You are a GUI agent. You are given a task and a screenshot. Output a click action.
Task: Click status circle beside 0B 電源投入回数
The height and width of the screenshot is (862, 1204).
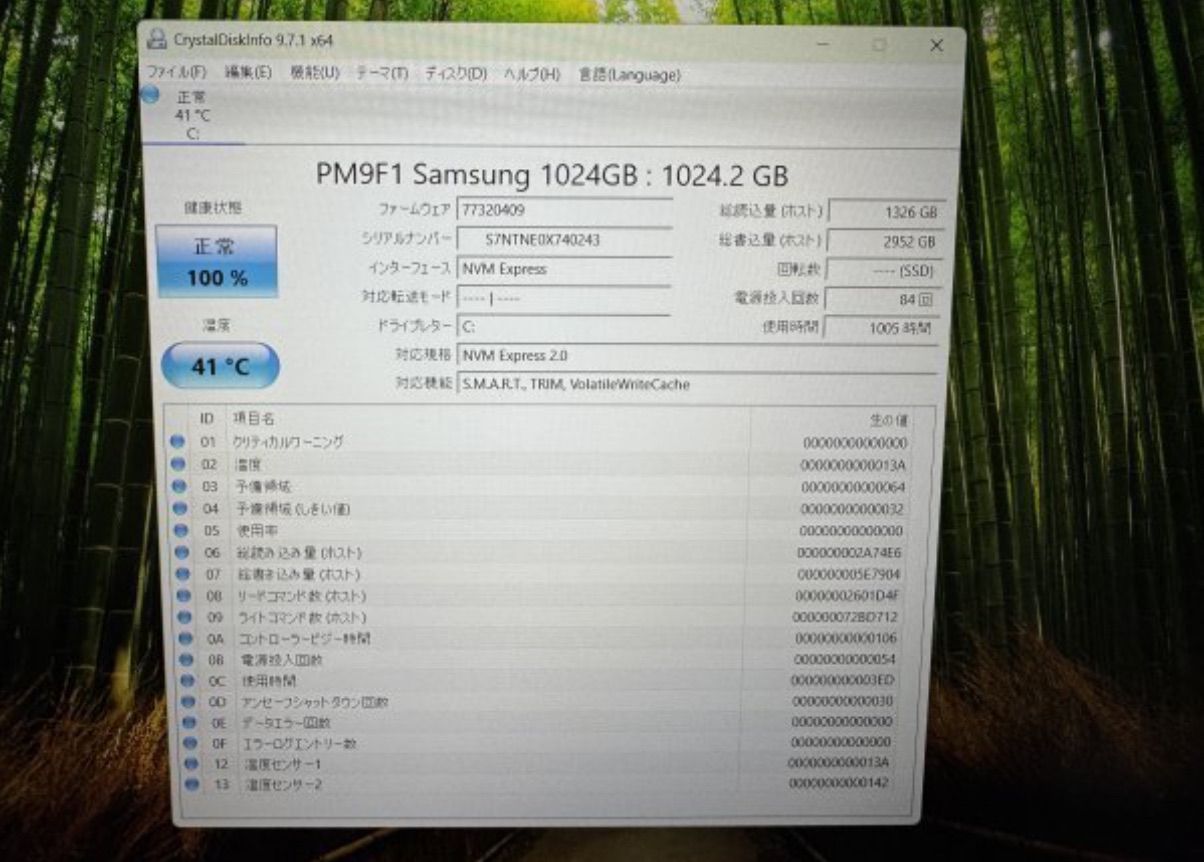(185, 660)
